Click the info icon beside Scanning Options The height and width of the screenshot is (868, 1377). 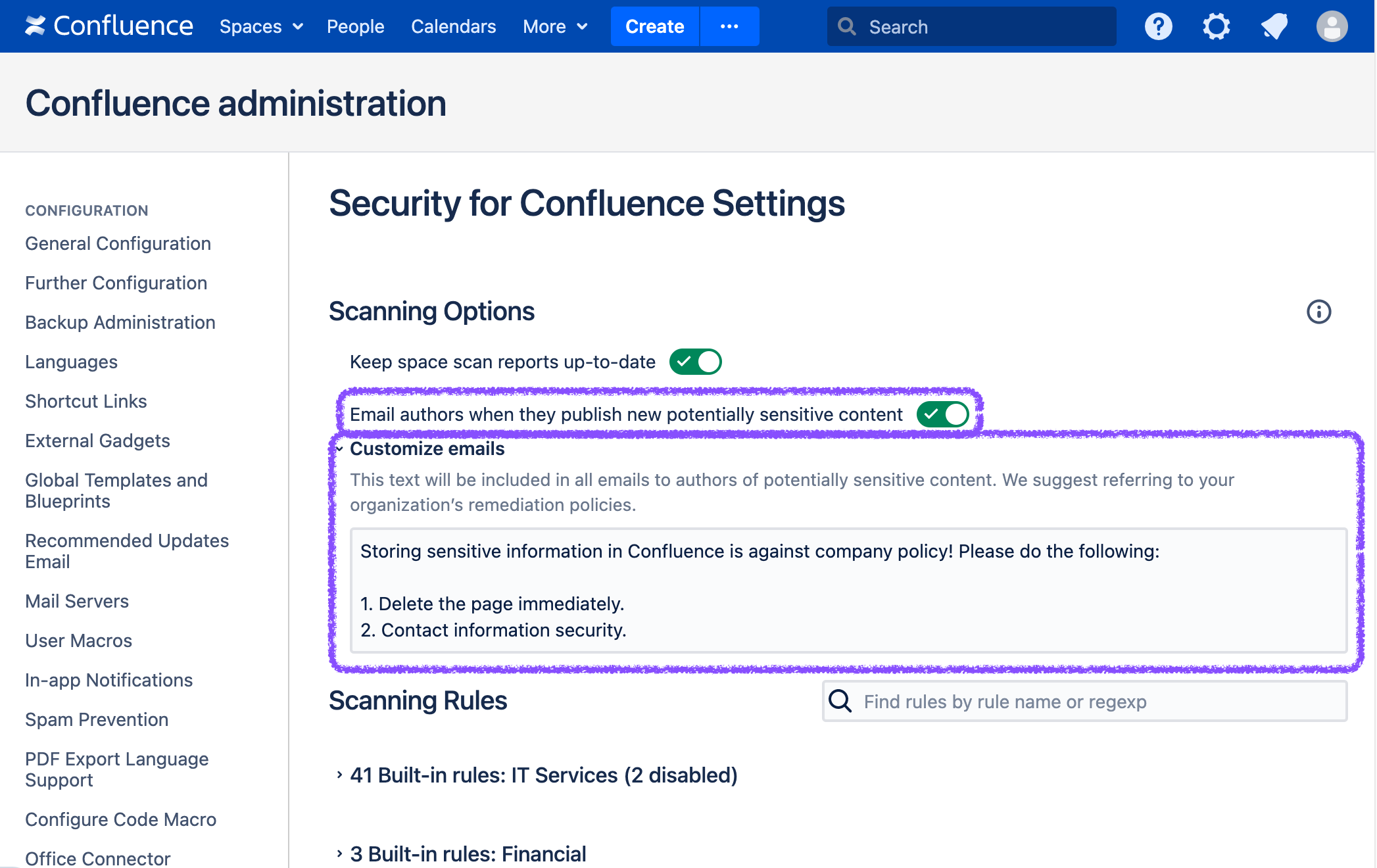point(1318,312)
